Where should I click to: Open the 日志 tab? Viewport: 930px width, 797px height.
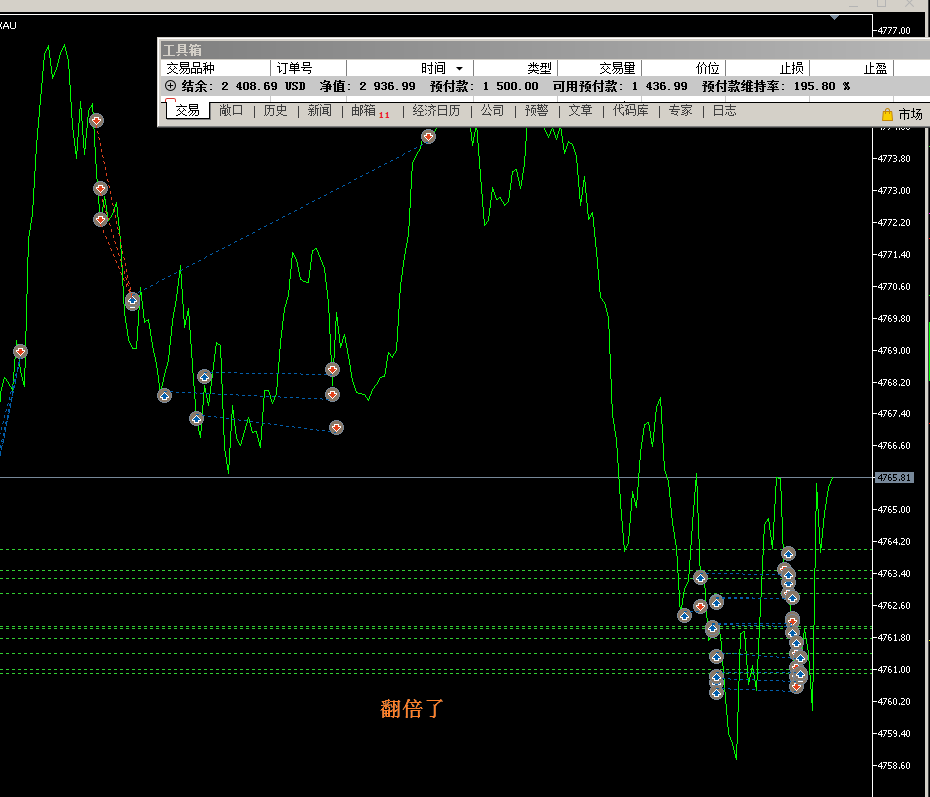724,111
